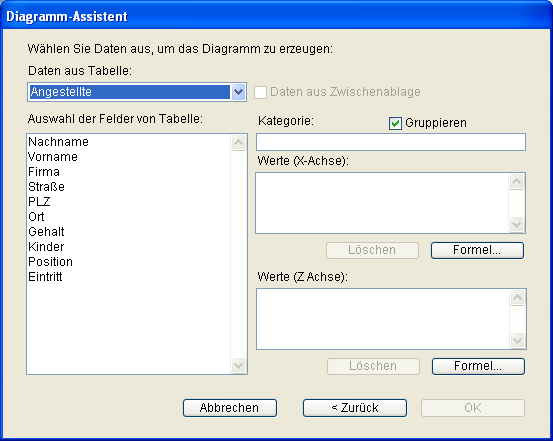This screenshot has width=553, height=441.
Task: Select Vorname in the field list
Action: pyautogui.click(x=53, y=157)
